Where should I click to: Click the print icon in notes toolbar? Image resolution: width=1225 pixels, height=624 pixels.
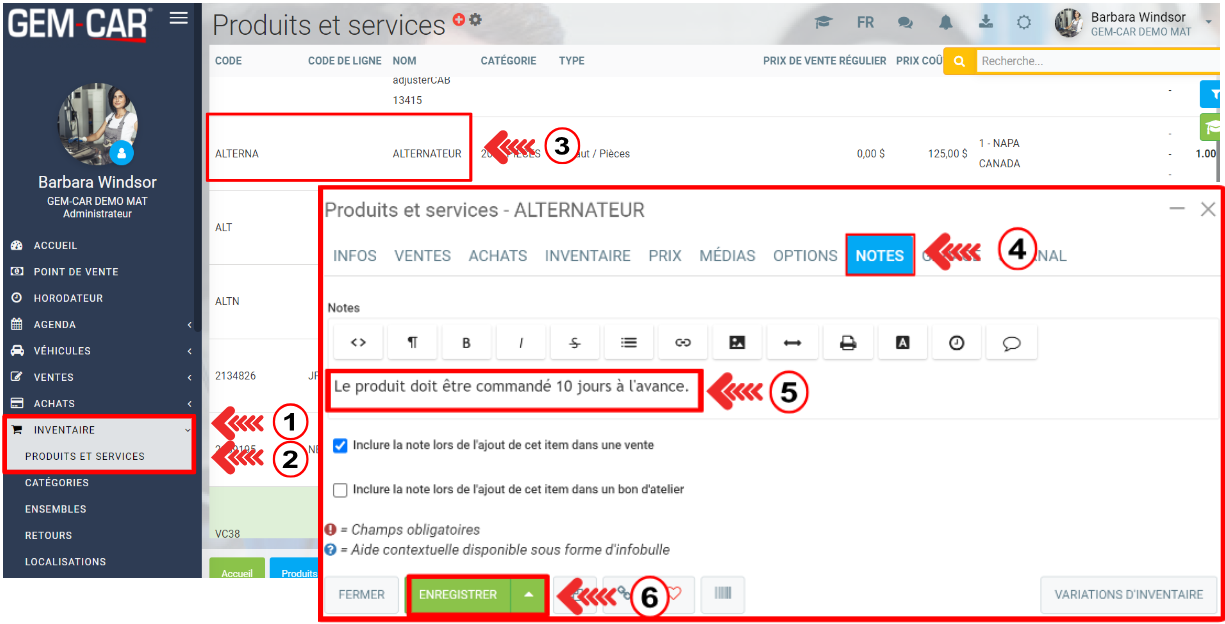(848, 342)
